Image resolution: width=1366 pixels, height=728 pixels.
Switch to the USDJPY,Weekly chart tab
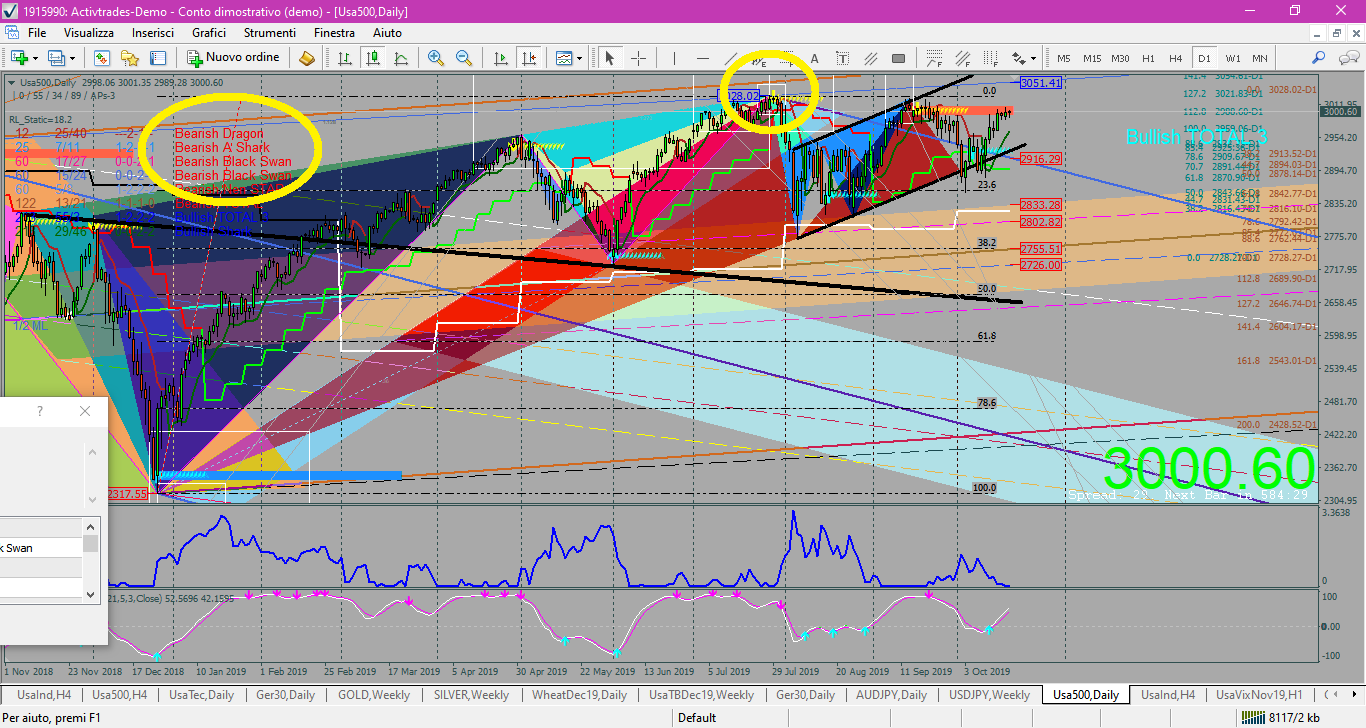tap(990, 694)
